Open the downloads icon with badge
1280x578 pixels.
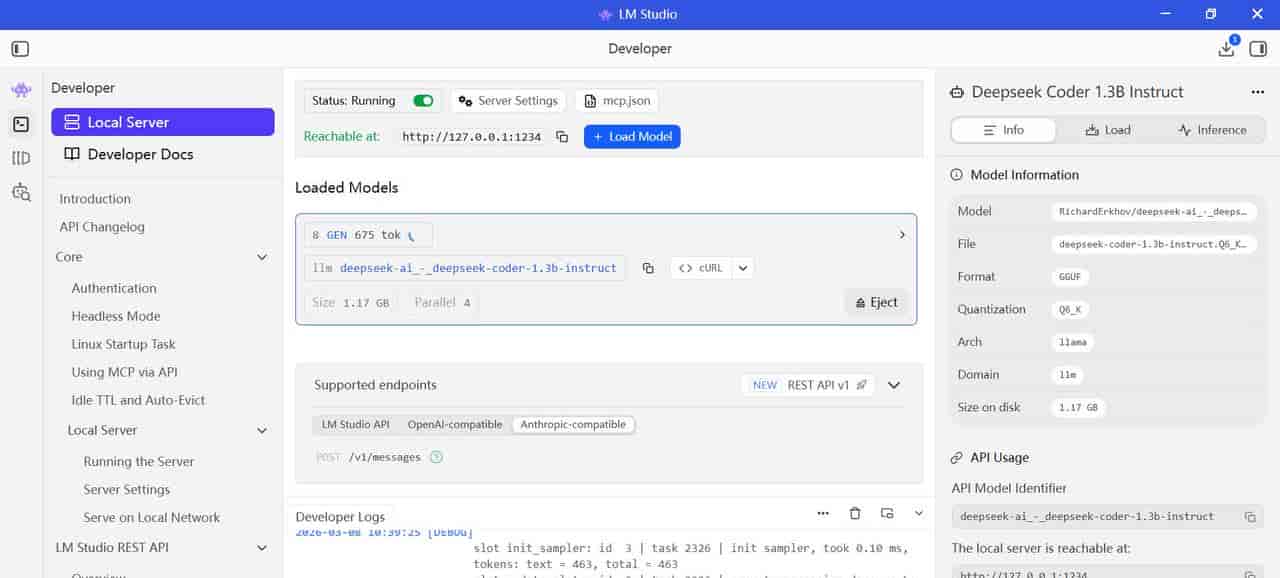[x=1226, y=48]
